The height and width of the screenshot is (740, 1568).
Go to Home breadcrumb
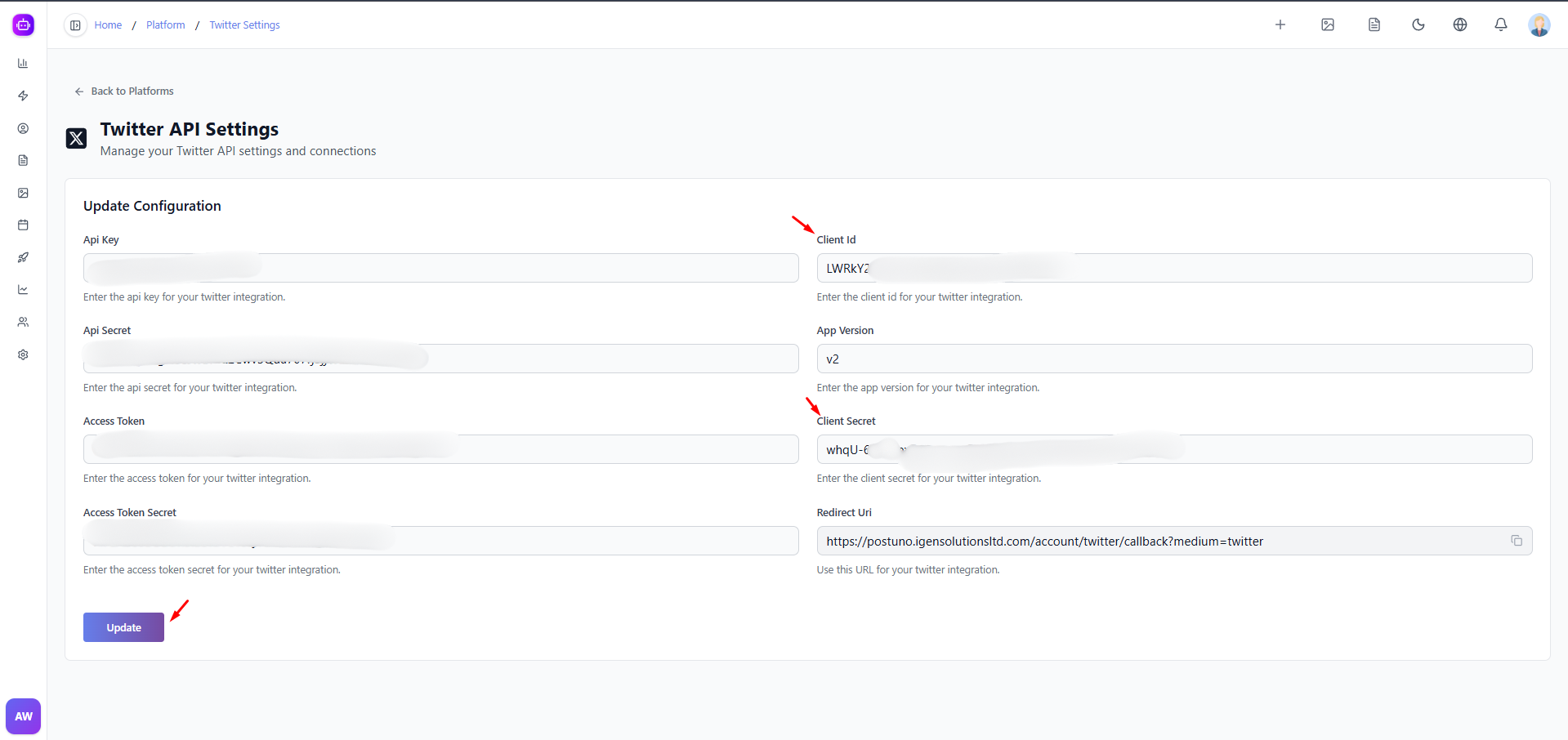108,25
